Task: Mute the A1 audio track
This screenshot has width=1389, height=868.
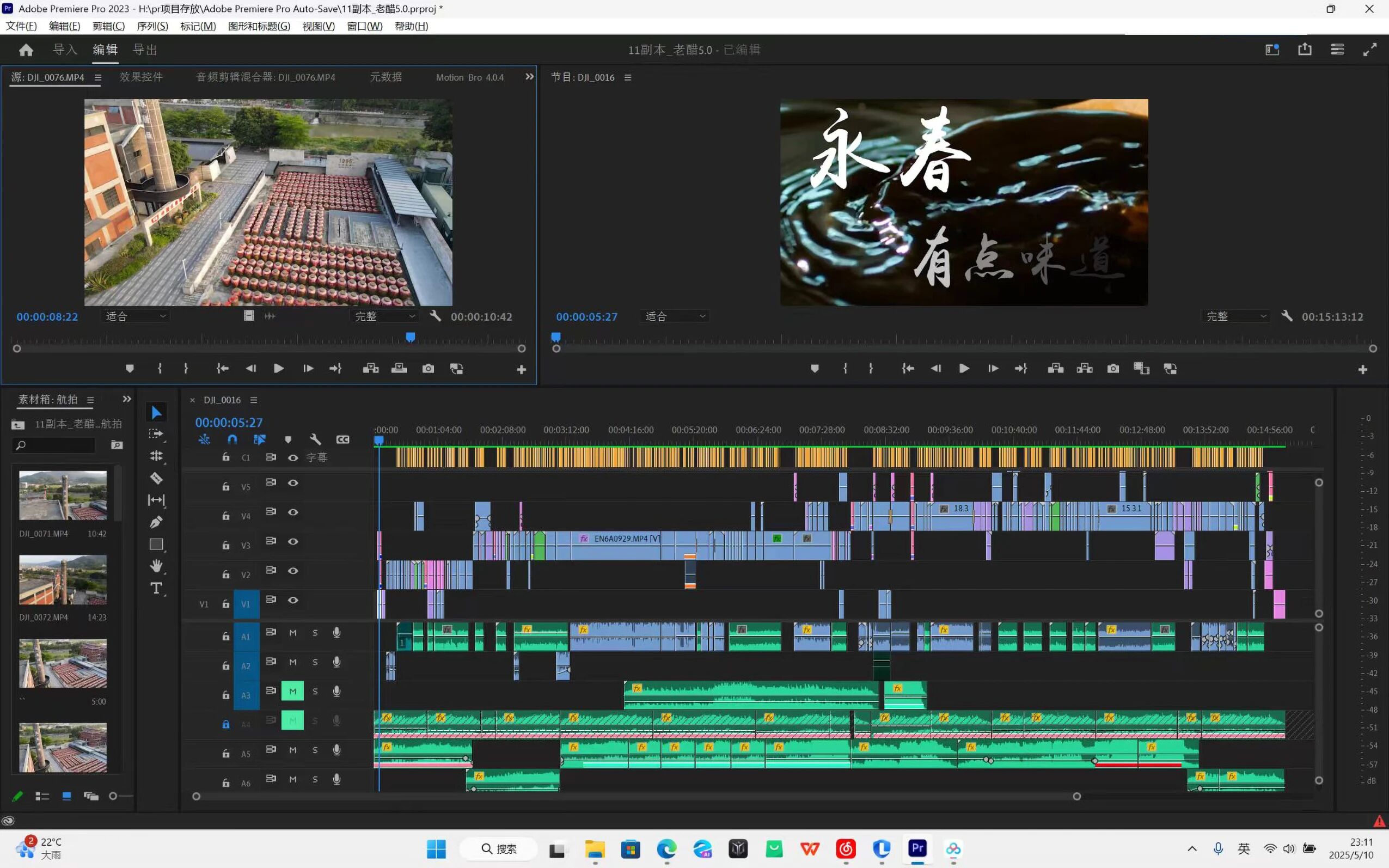Action: click(293, 633)
